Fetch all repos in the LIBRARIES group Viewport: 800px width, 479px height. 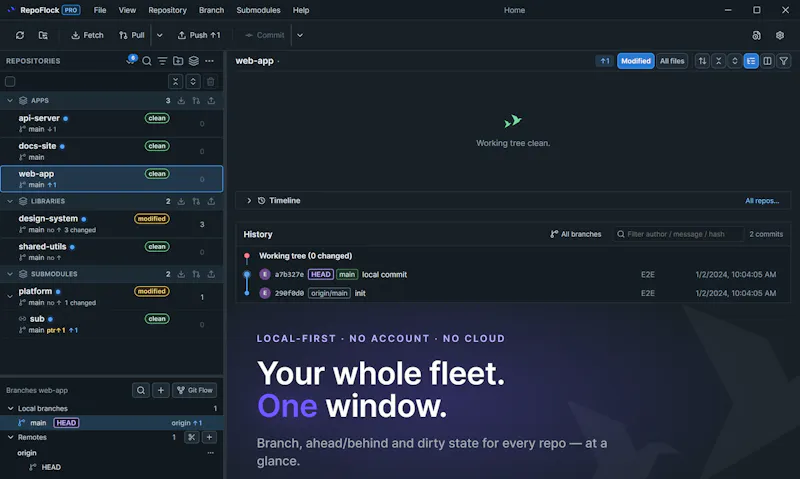(x=181, y=201)
